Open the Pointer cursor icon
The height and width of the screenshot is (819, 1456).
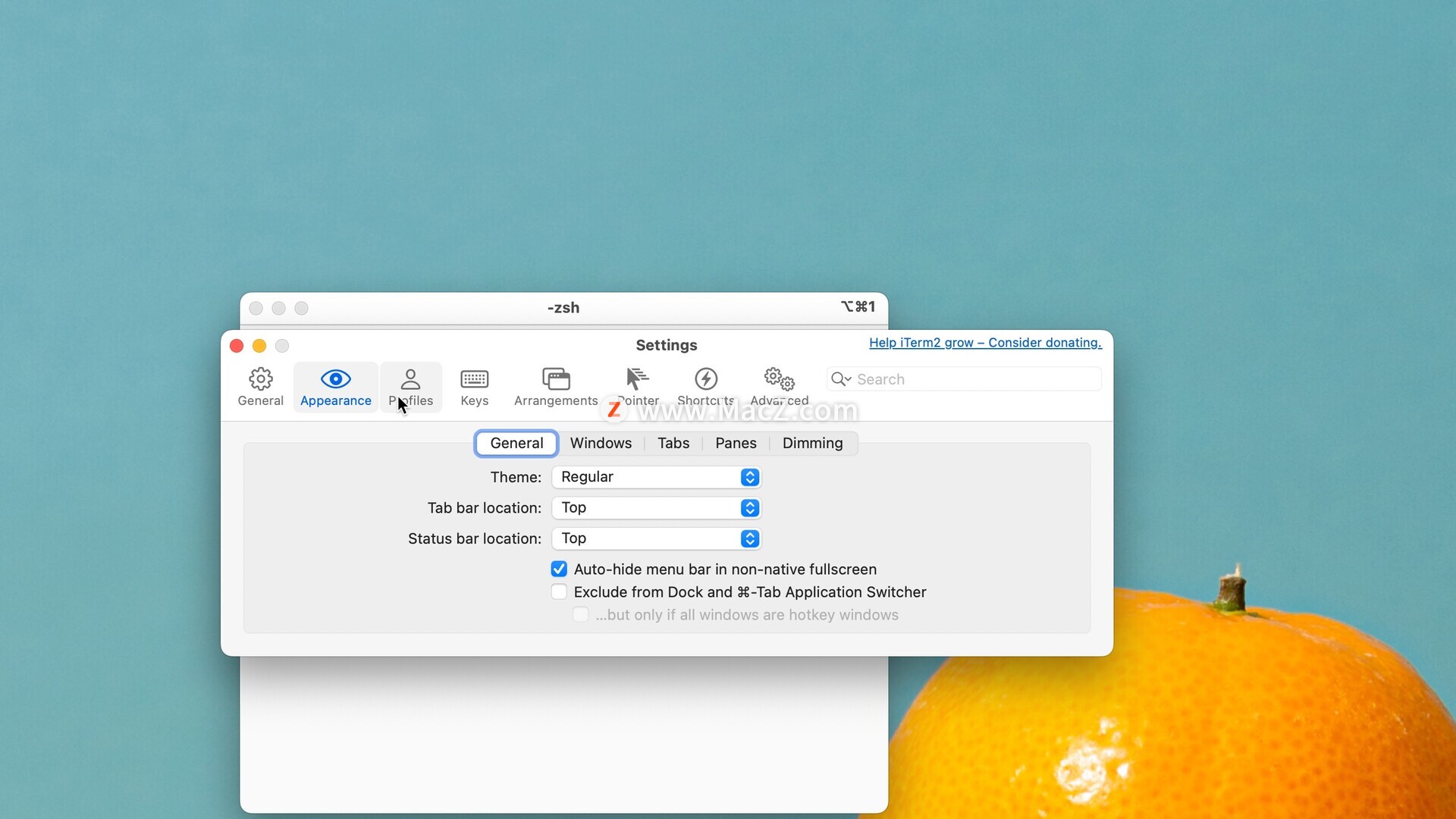[637, 378]
